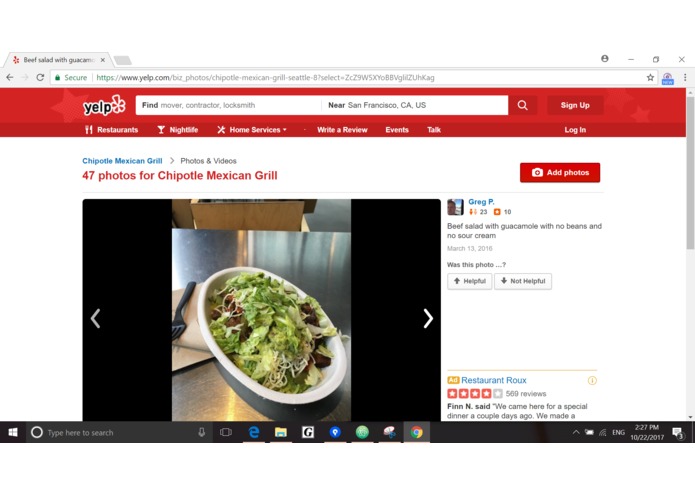
Task: Click the Sign Up button
Action: (575, 105)
